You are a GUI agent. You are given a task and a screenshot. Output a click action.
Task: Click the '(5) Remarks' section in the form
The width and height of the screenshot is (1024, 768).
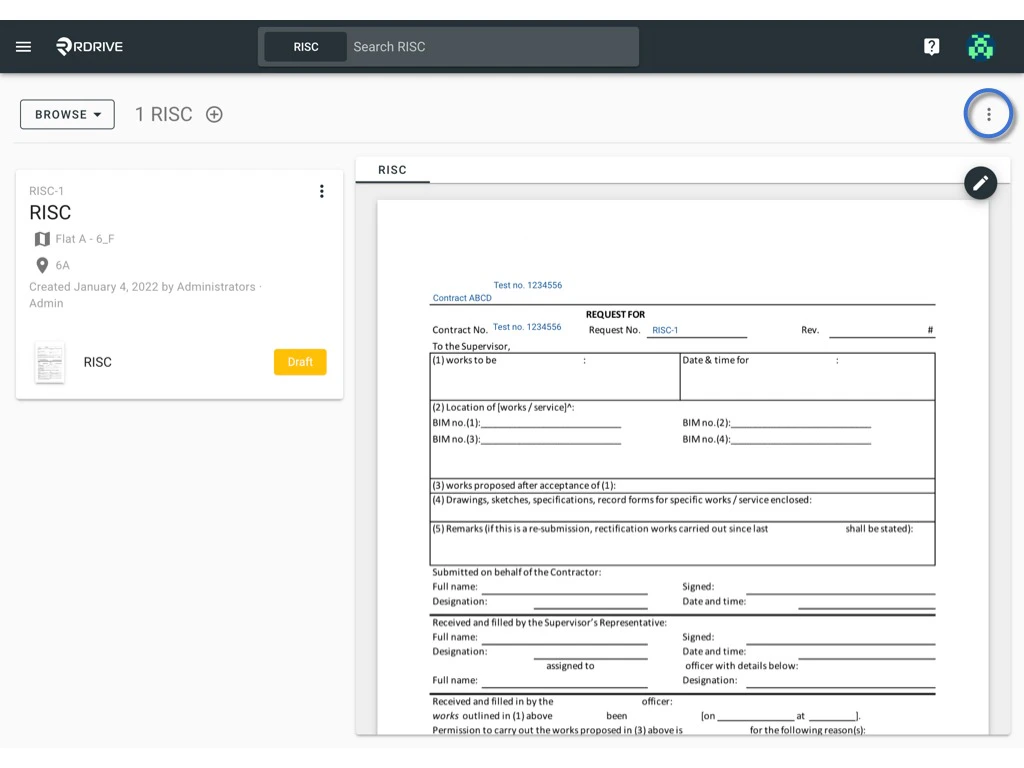coord(682,543)
